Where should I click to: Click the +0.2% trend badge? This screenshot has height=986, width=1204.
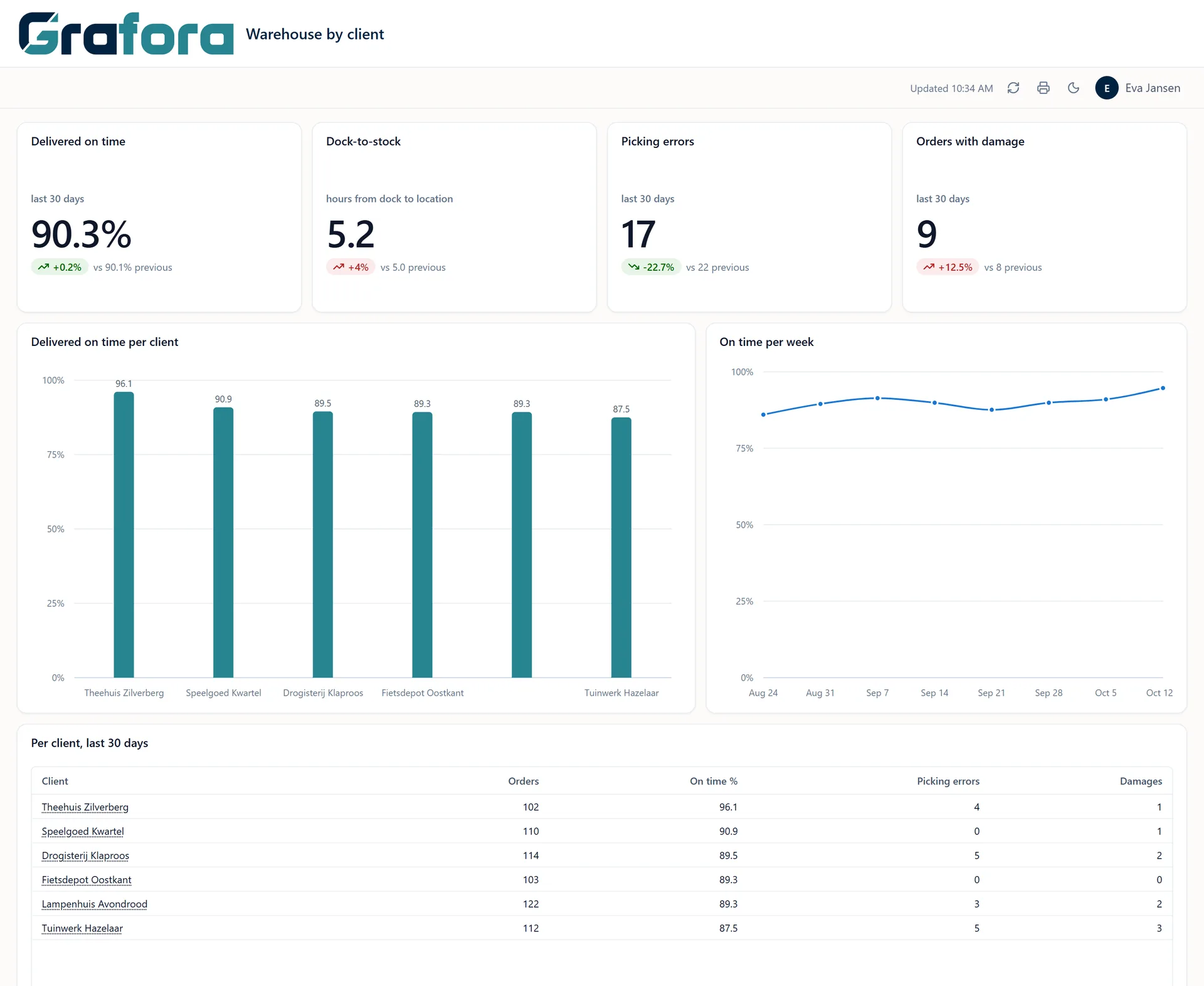[60, 267]
